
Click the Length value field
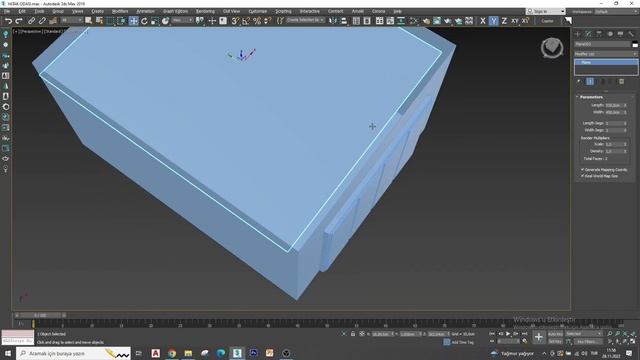(x=614, y=105)
